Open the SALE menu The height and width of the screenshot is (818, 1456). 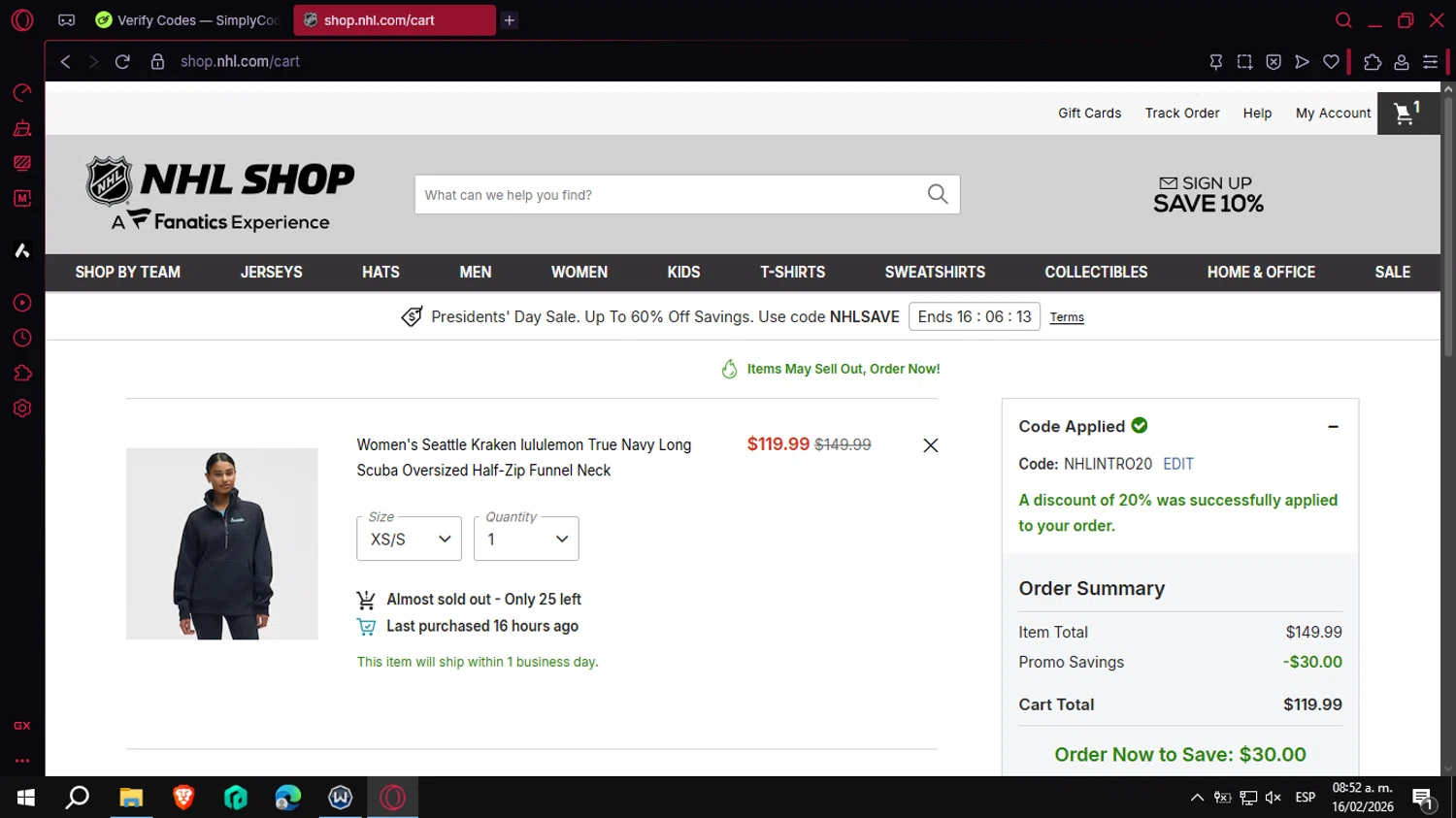[x=1392, y=272]
